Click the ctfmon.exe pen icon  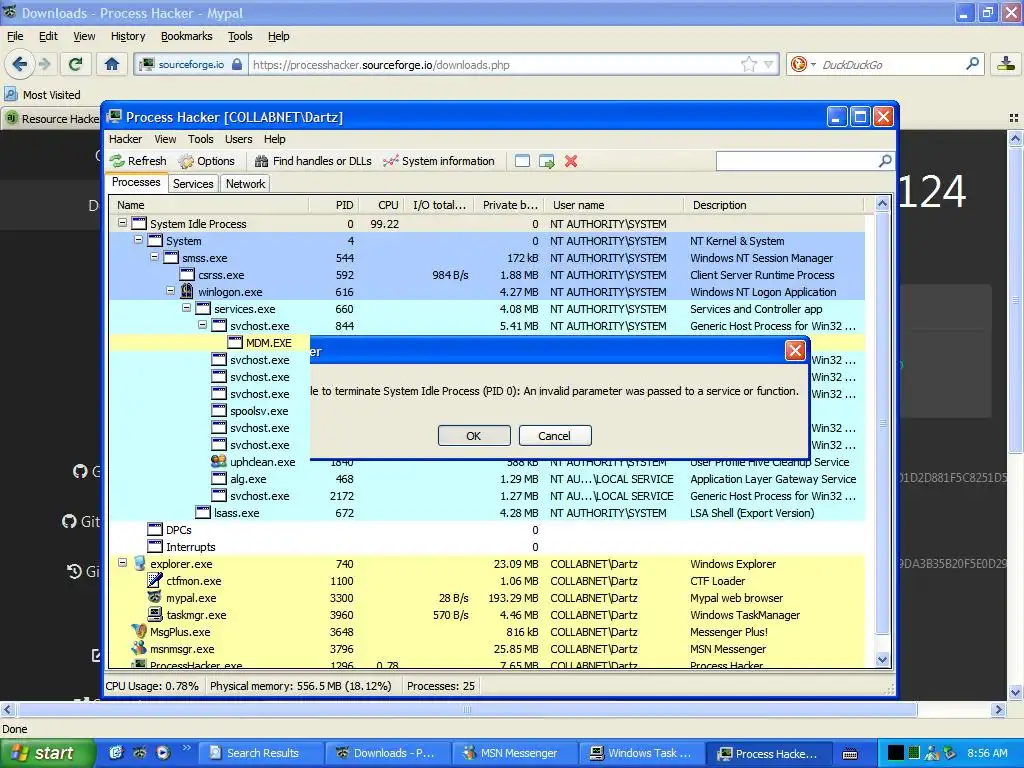(155, 580)
